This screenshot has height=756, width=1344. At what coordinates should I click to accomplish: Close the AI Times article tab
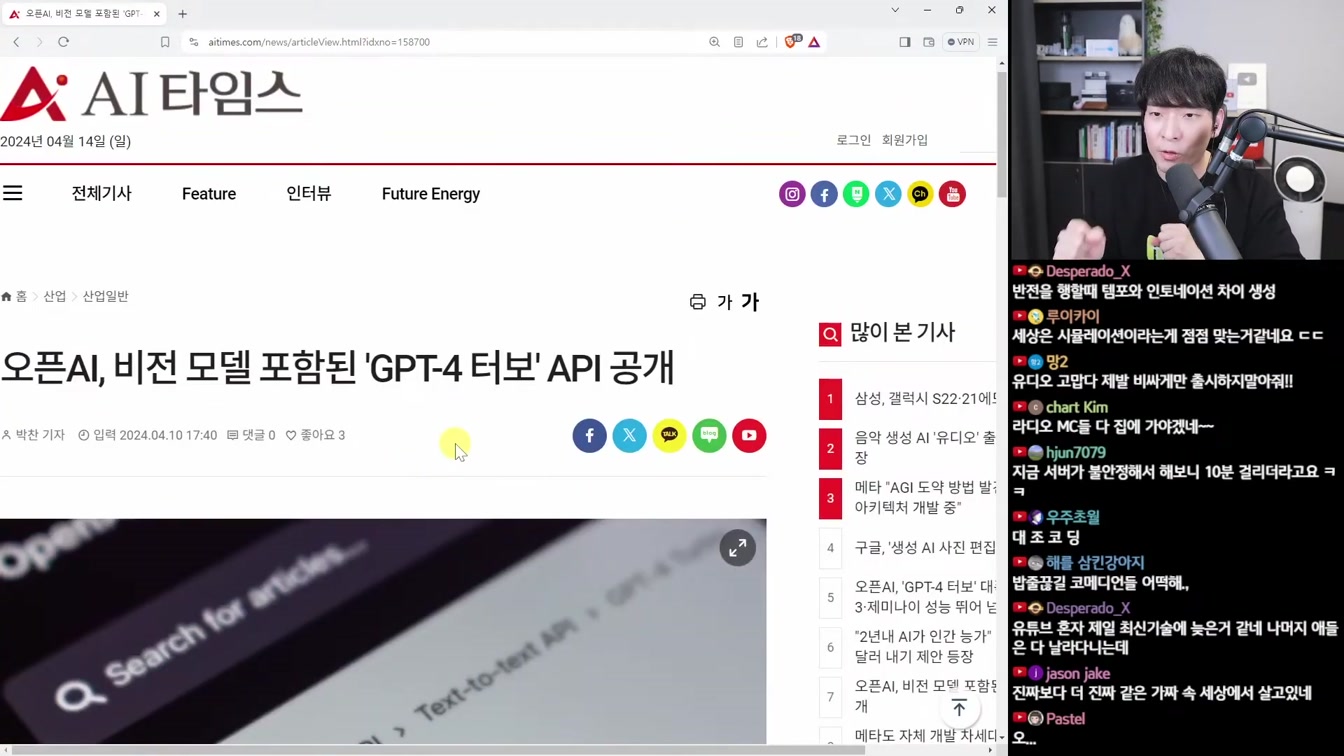coord(157,14)
